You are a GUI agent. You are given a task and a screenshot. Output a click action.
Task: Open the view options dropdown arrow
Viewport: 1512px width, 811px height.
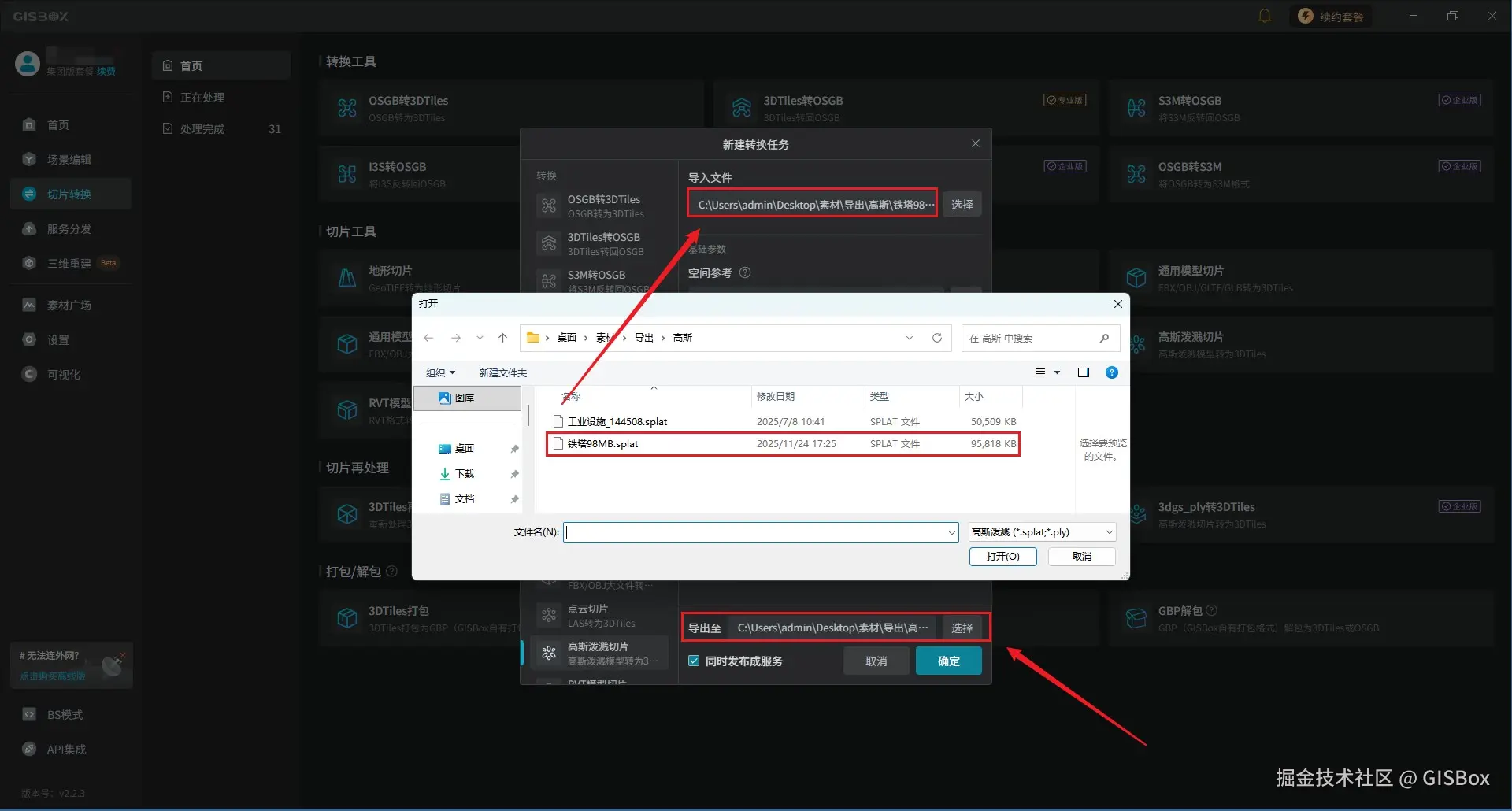click(x=1057, y=372)
